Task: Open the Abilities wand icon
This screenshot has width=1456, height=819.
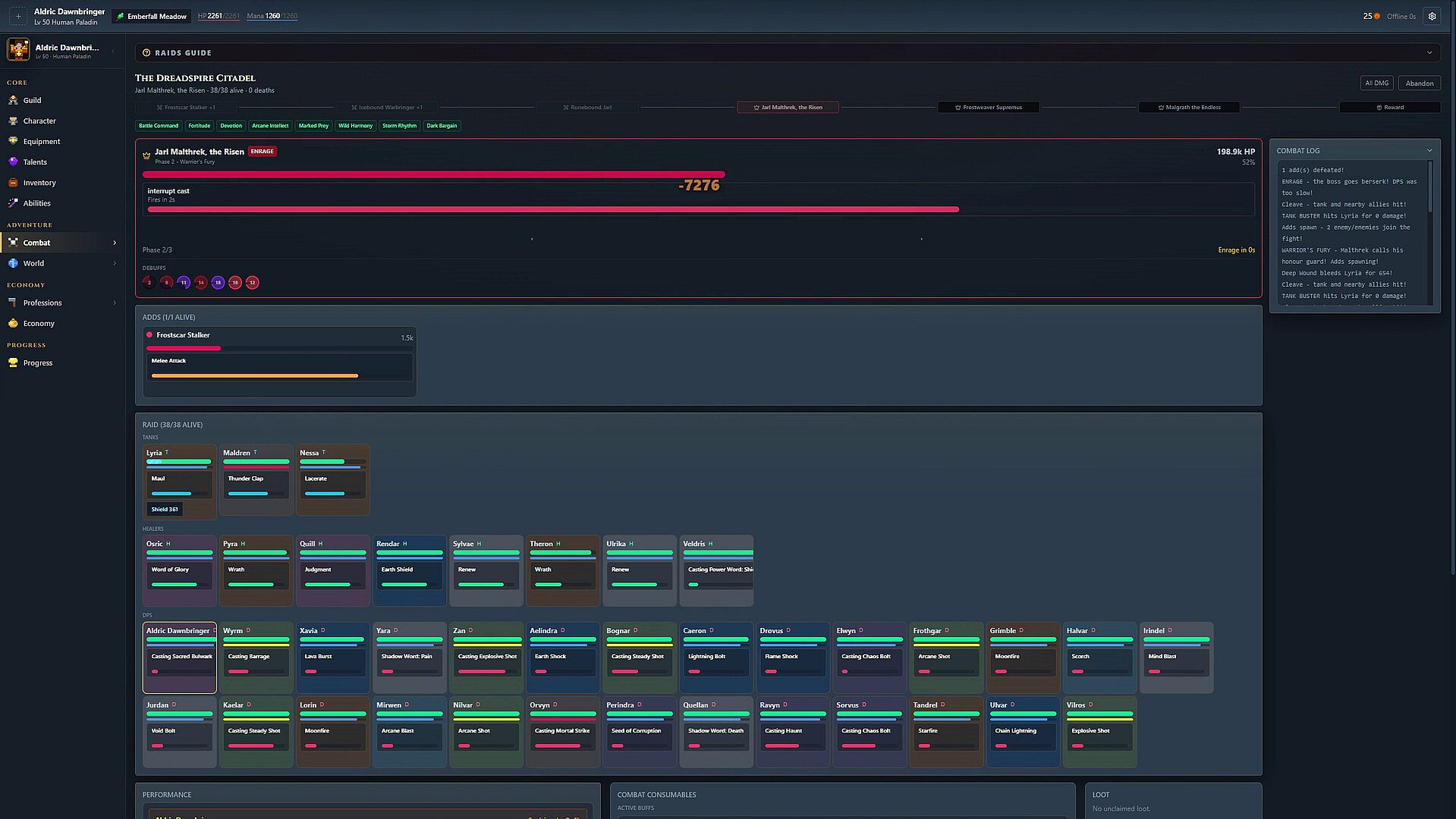Action: [x=13, y=202]
